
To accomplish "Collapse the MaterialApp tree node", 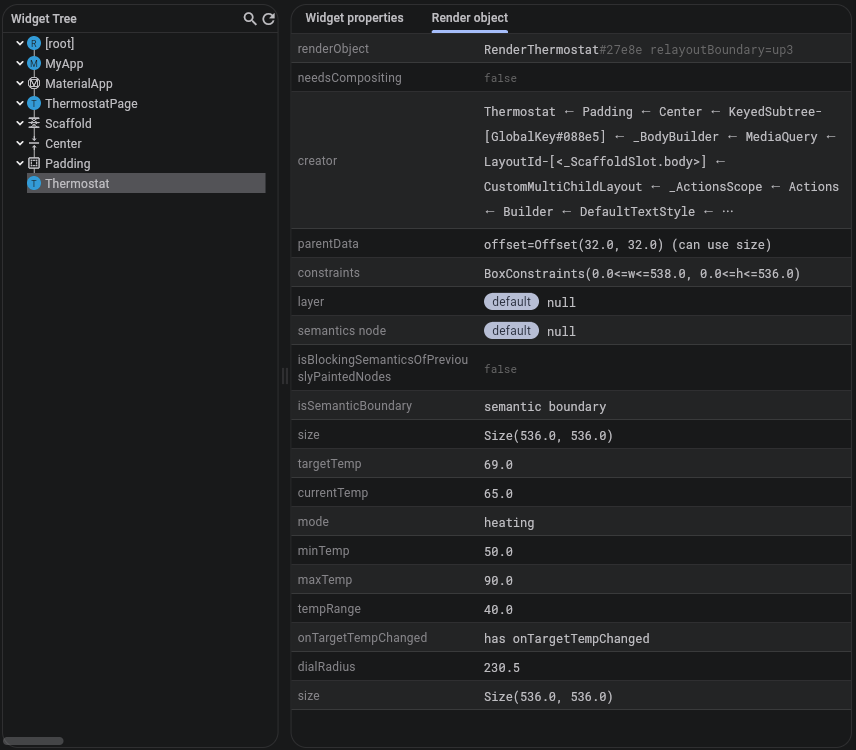I will (x=20, y=84).
